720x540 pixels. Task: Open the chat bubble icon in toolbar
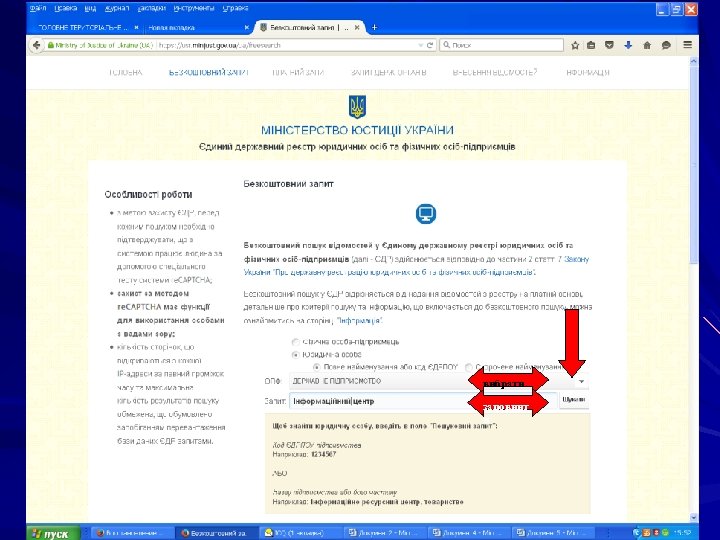pyautogui.click(x=666, y=45)
